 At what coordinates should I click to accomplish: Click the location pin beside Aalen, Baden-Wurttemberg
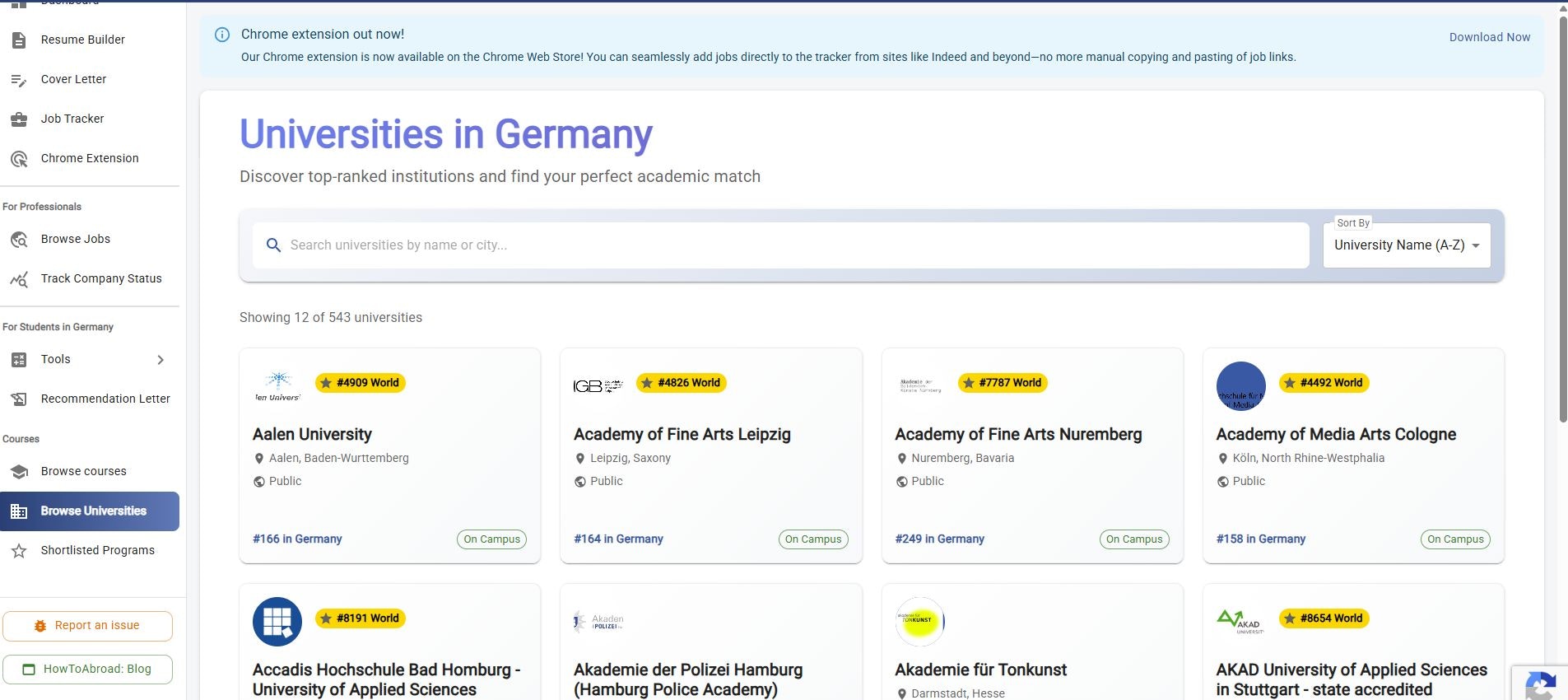click(x=259, y=459)
